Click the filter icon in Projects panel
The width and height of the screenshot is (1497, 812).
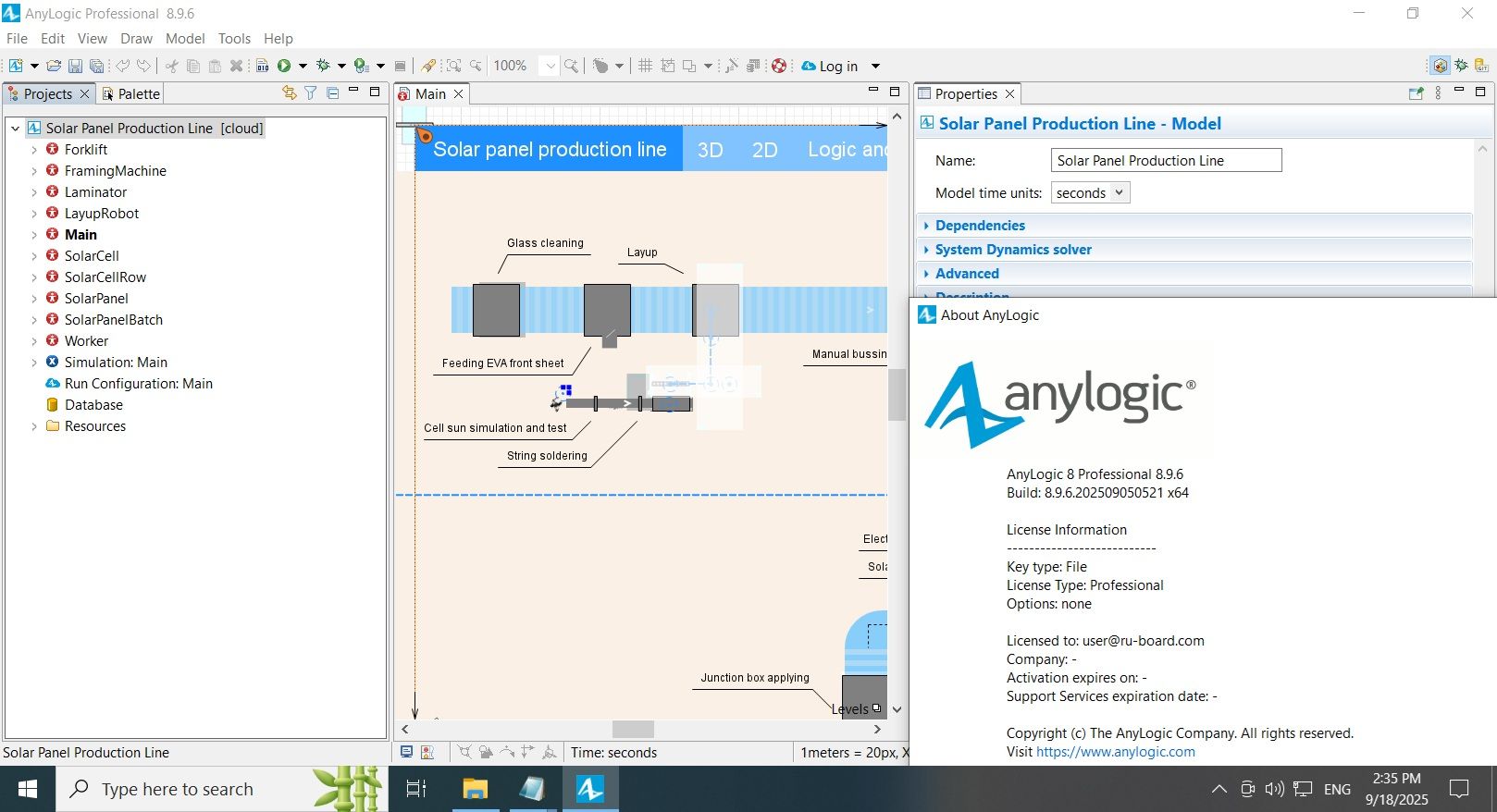[x=311, y=92]
